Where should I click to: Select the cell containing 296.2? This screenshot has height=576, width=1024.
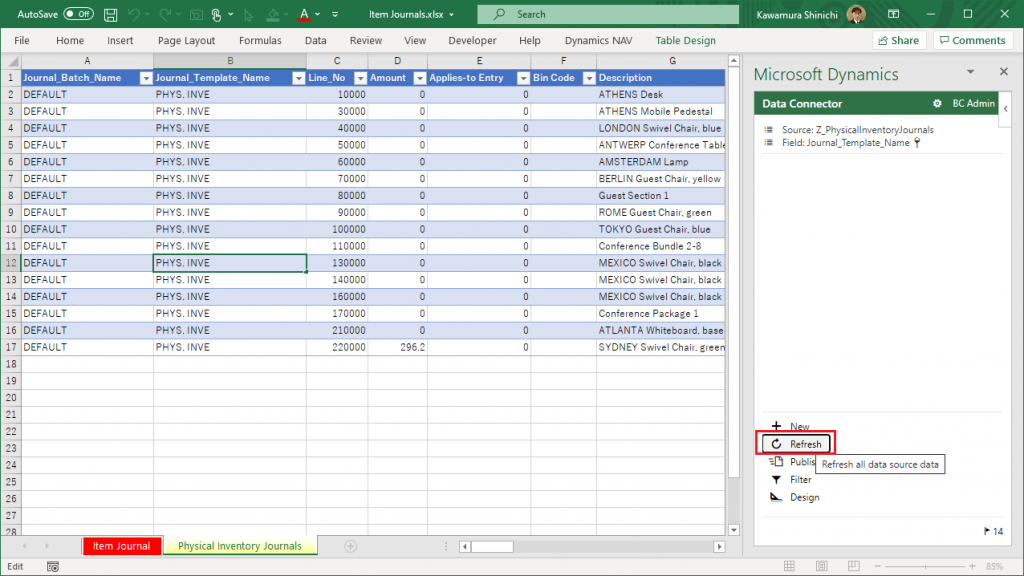(398, 347)
